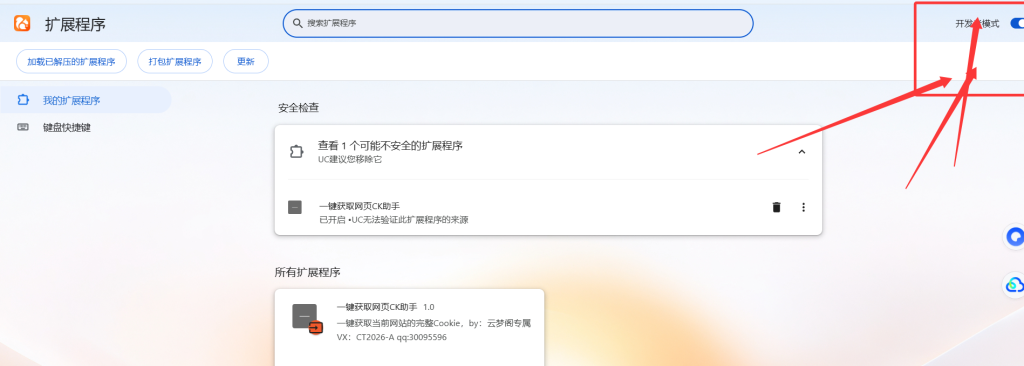Click 查看 1 个可能不安全的扩展程序 heading

(391, 146)
